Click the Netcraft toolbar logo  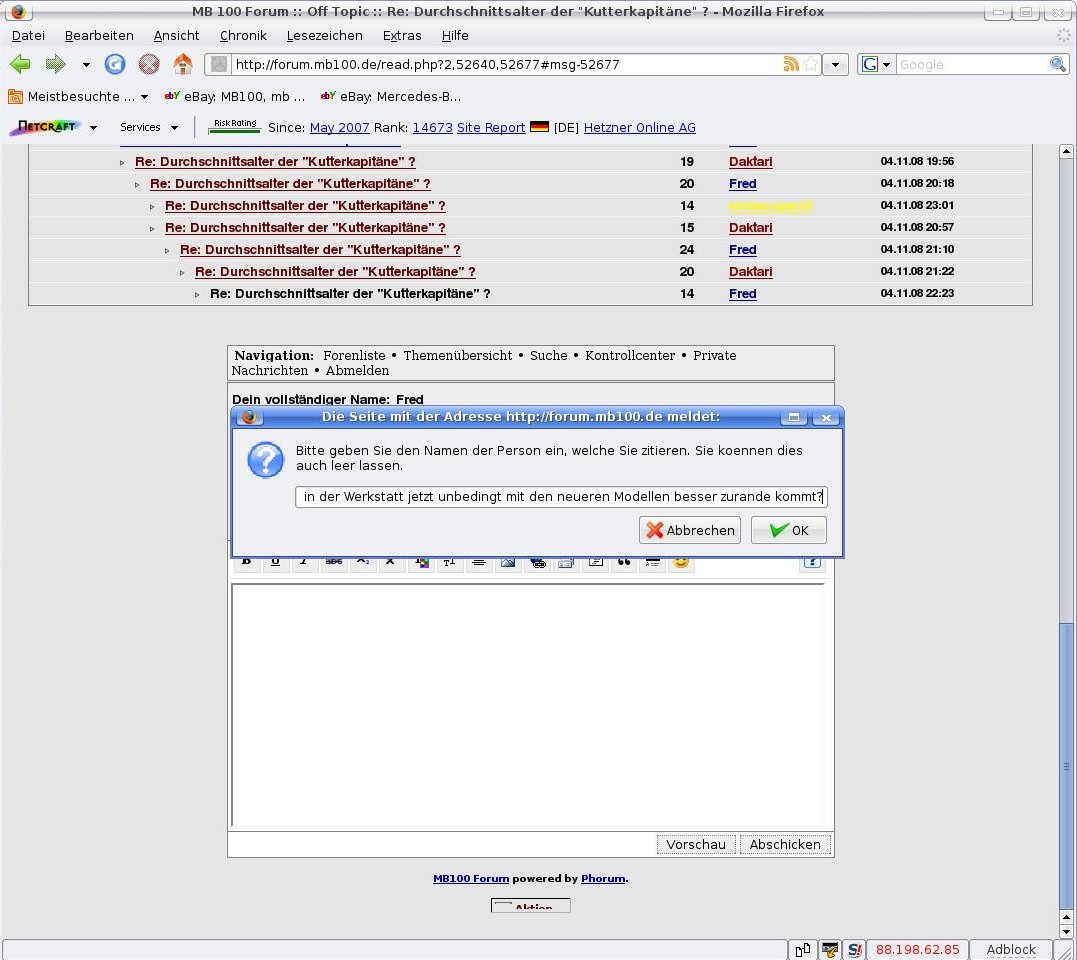45,127
